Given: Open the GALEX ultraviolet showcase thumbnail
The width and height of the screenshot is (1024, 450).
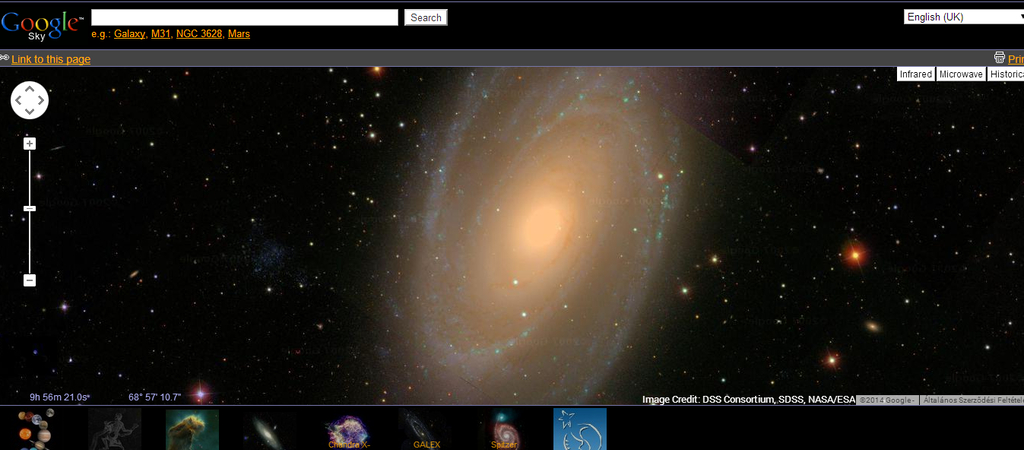Looking at the screenshot, I should (424, 429).
